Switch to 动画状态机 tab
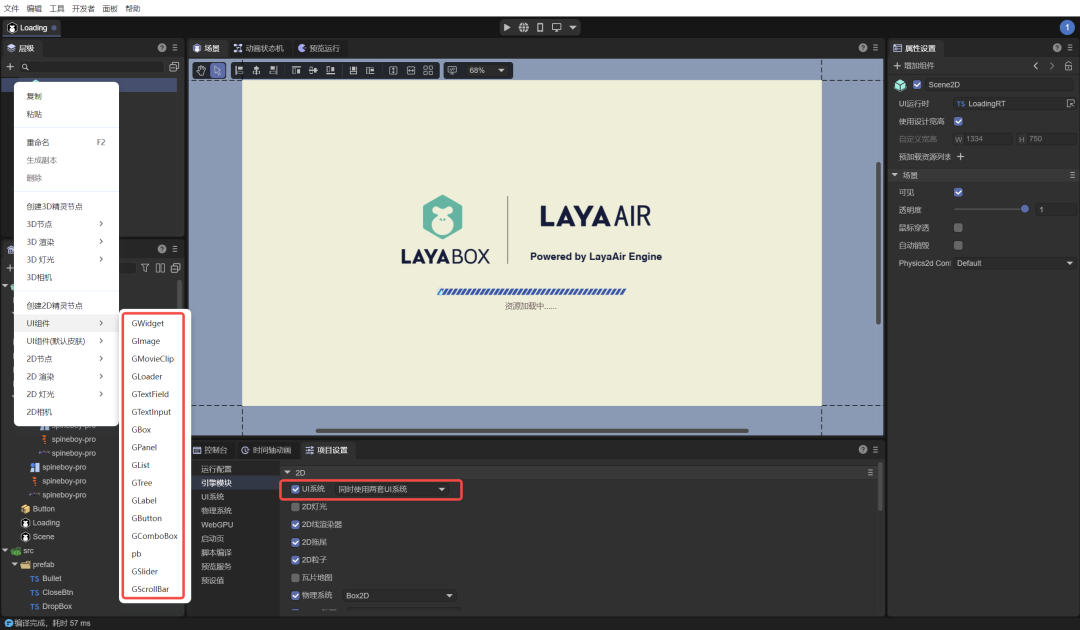Viewport: 1080px width, 630px height. [258, 48]
